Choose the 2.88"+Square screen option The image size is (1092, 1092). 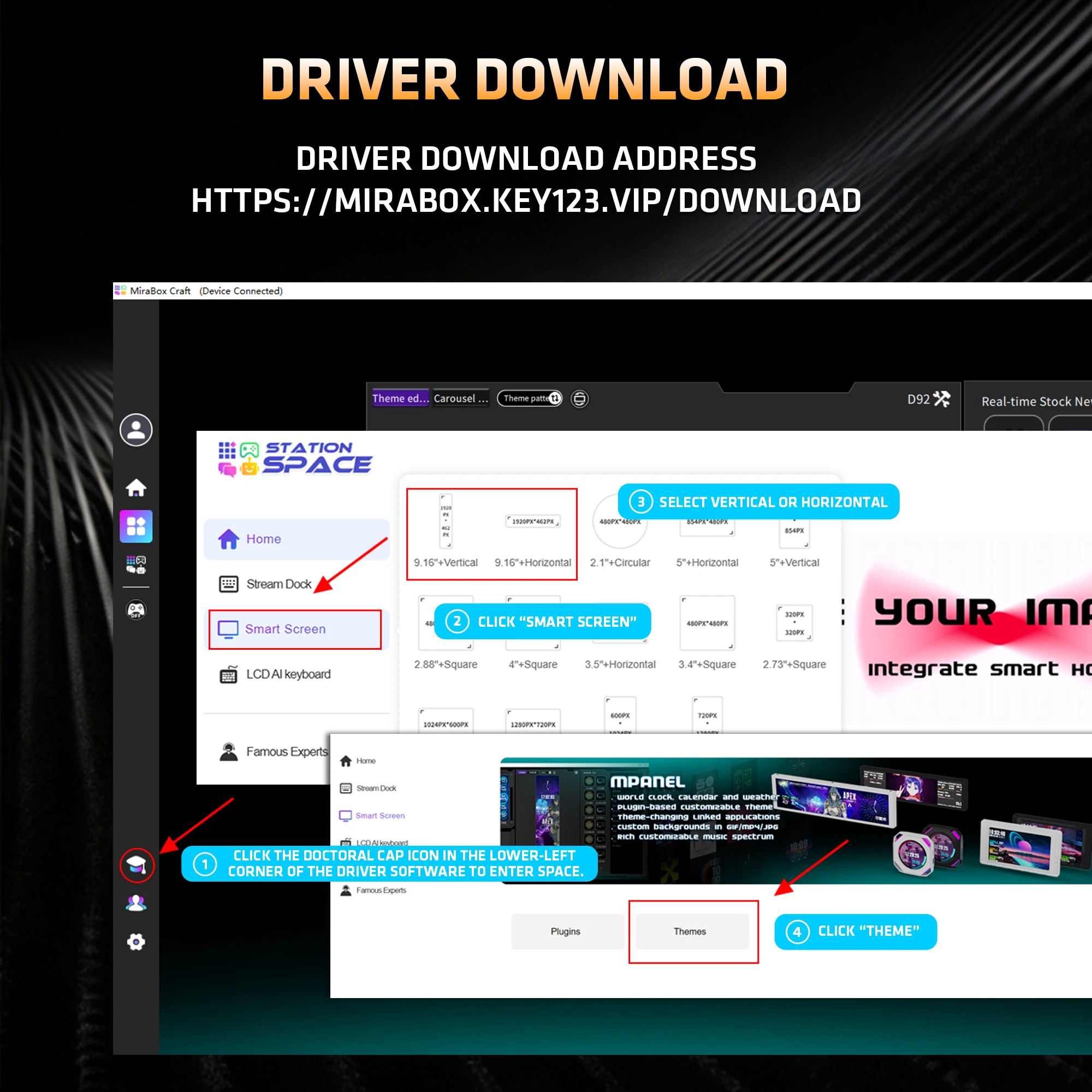[446, 633]
